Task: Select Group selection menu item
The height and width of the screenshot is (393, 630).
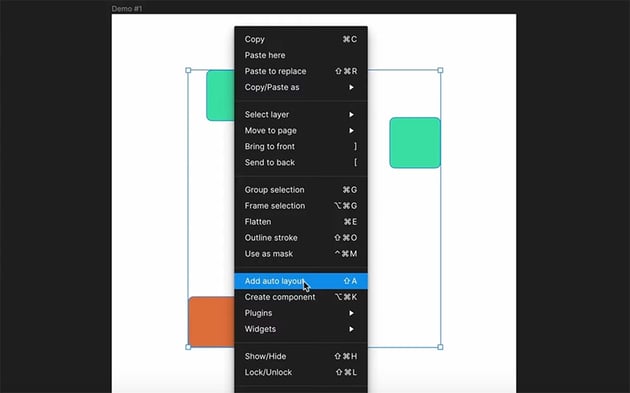Action: click(301, 190)
